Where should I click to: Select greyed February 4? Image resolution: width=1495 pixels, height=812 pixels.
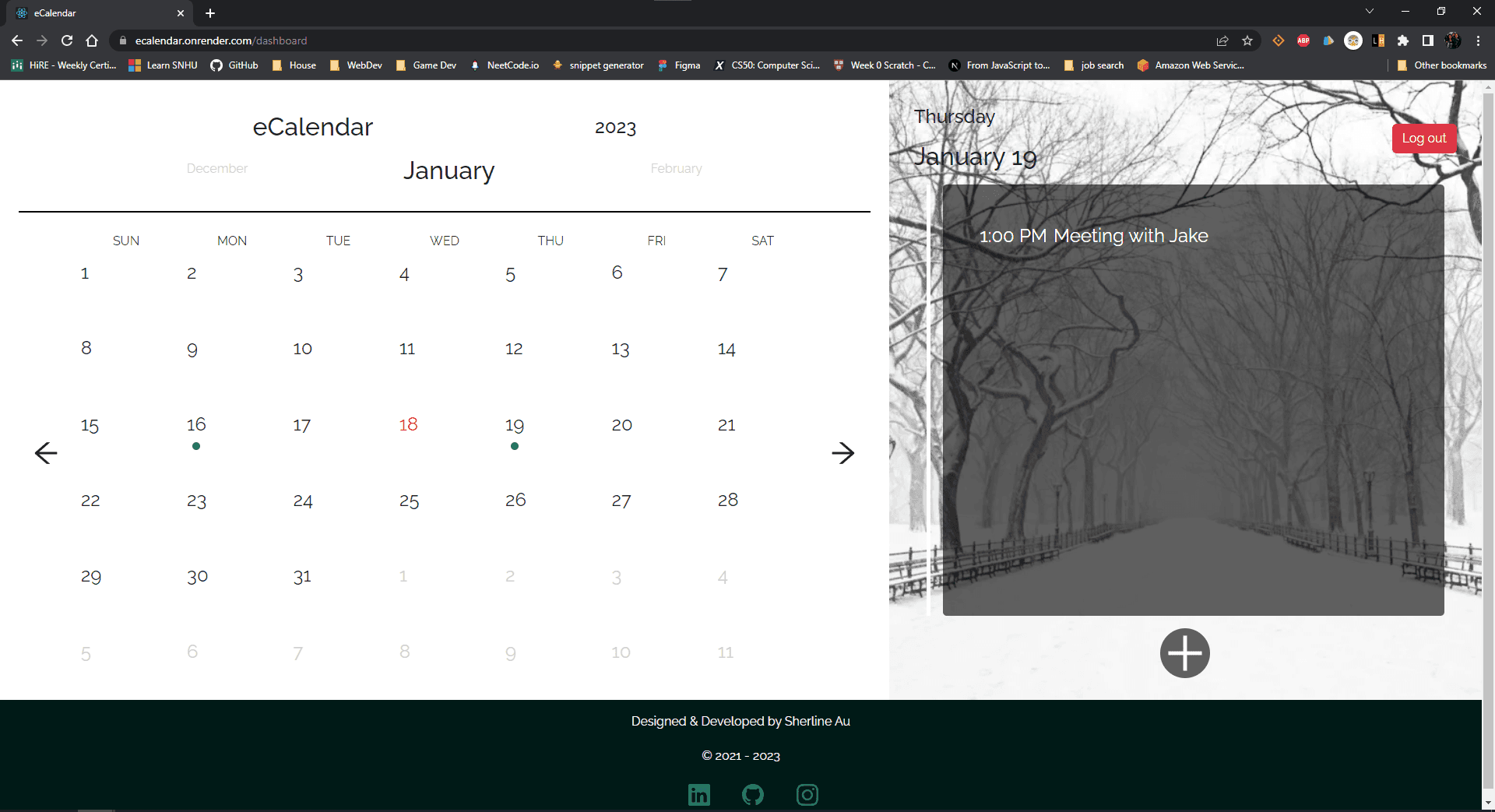[723, 578]
